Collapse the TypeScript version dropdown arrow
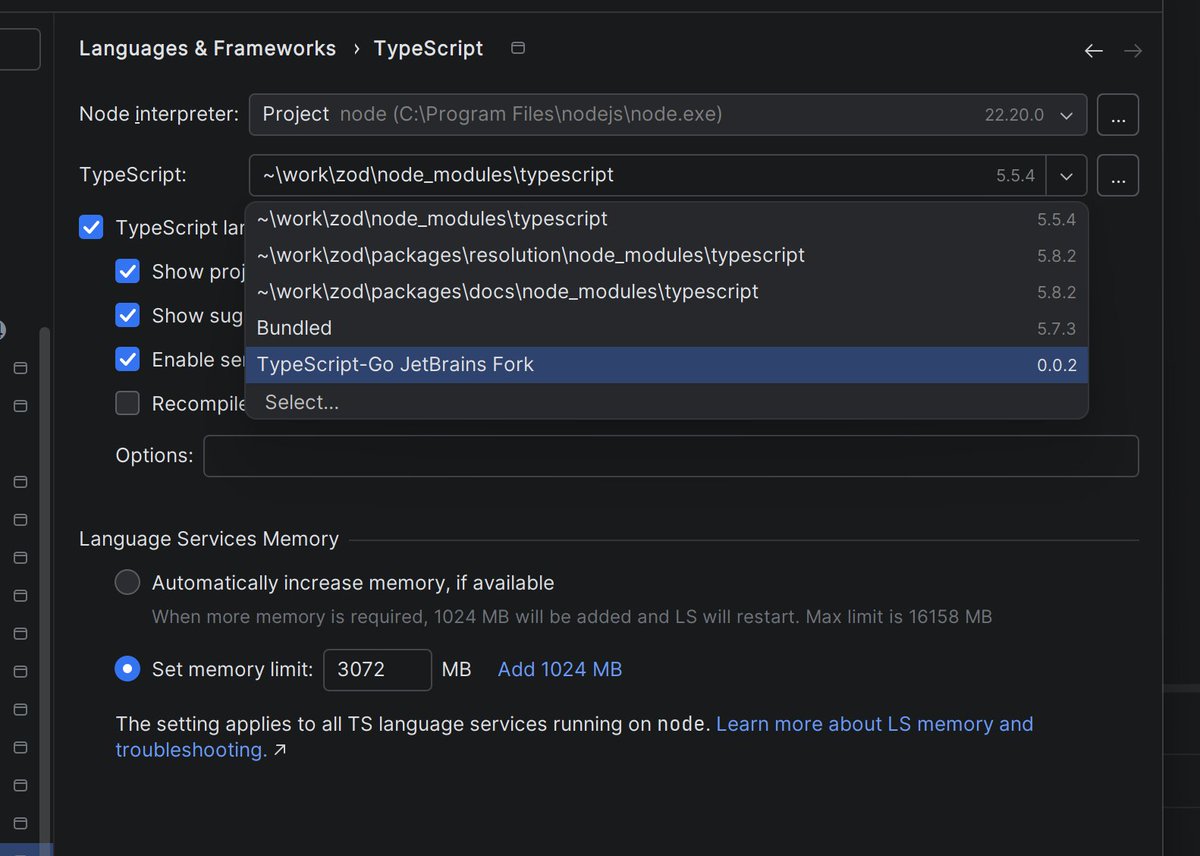The width and height of the screenshot is (1200, 856). [1066, 176]
